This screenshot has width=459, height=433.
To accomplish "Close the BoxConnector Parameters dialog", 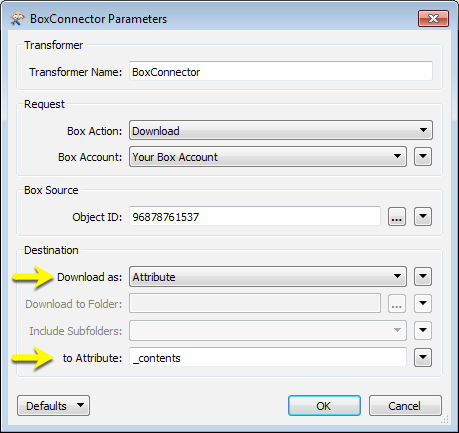I will click(433, 18).
